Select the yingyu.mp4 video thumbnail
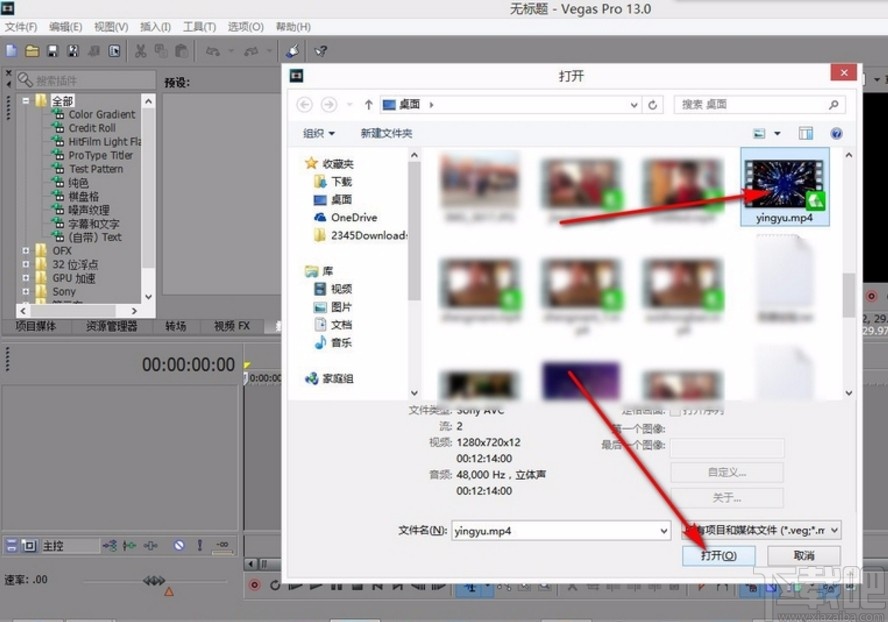888x622 pixels. [x=784, y=187]
